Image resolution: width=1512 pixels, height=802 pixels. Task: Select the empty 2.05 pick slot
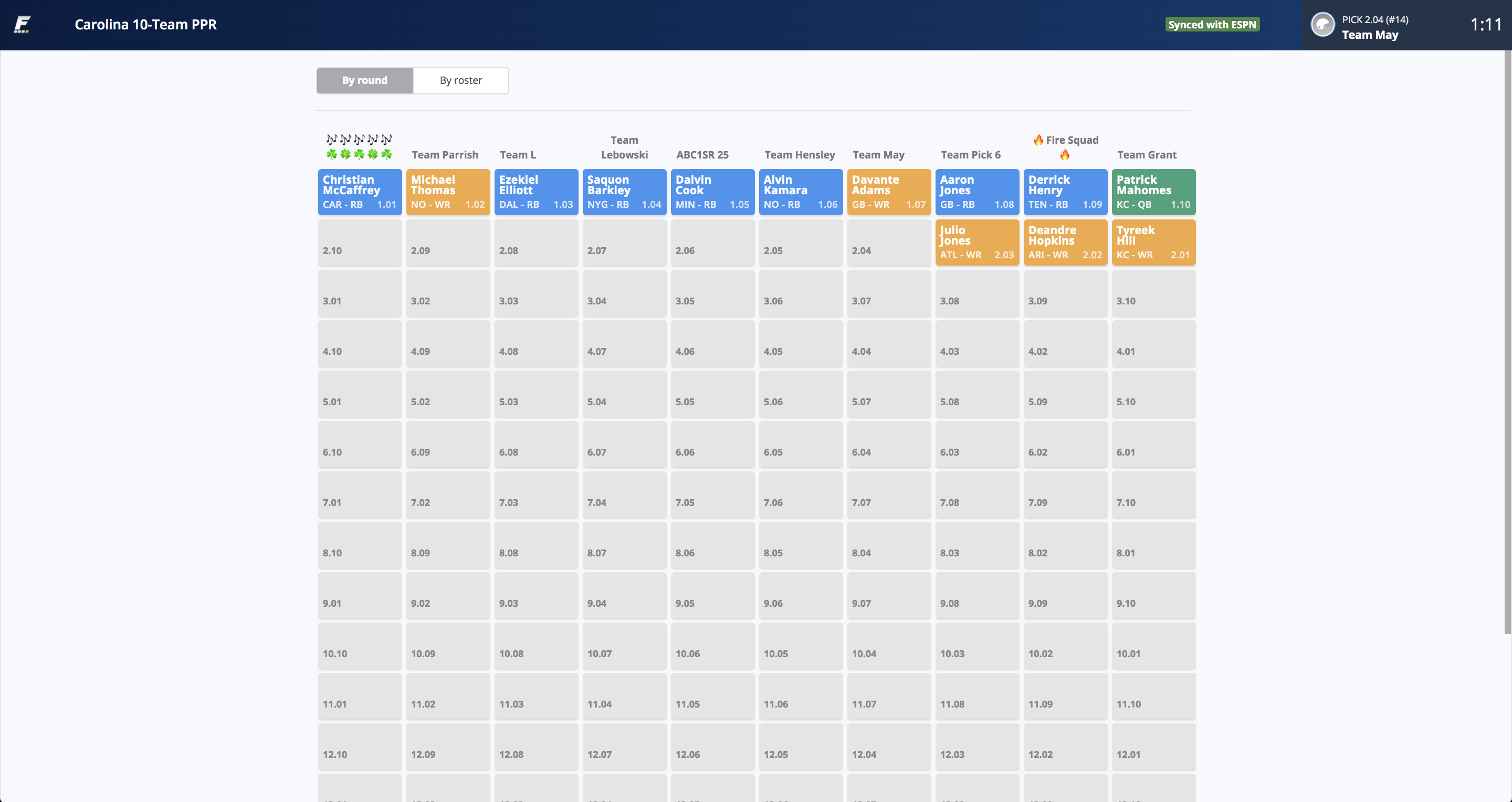(801, 242)
